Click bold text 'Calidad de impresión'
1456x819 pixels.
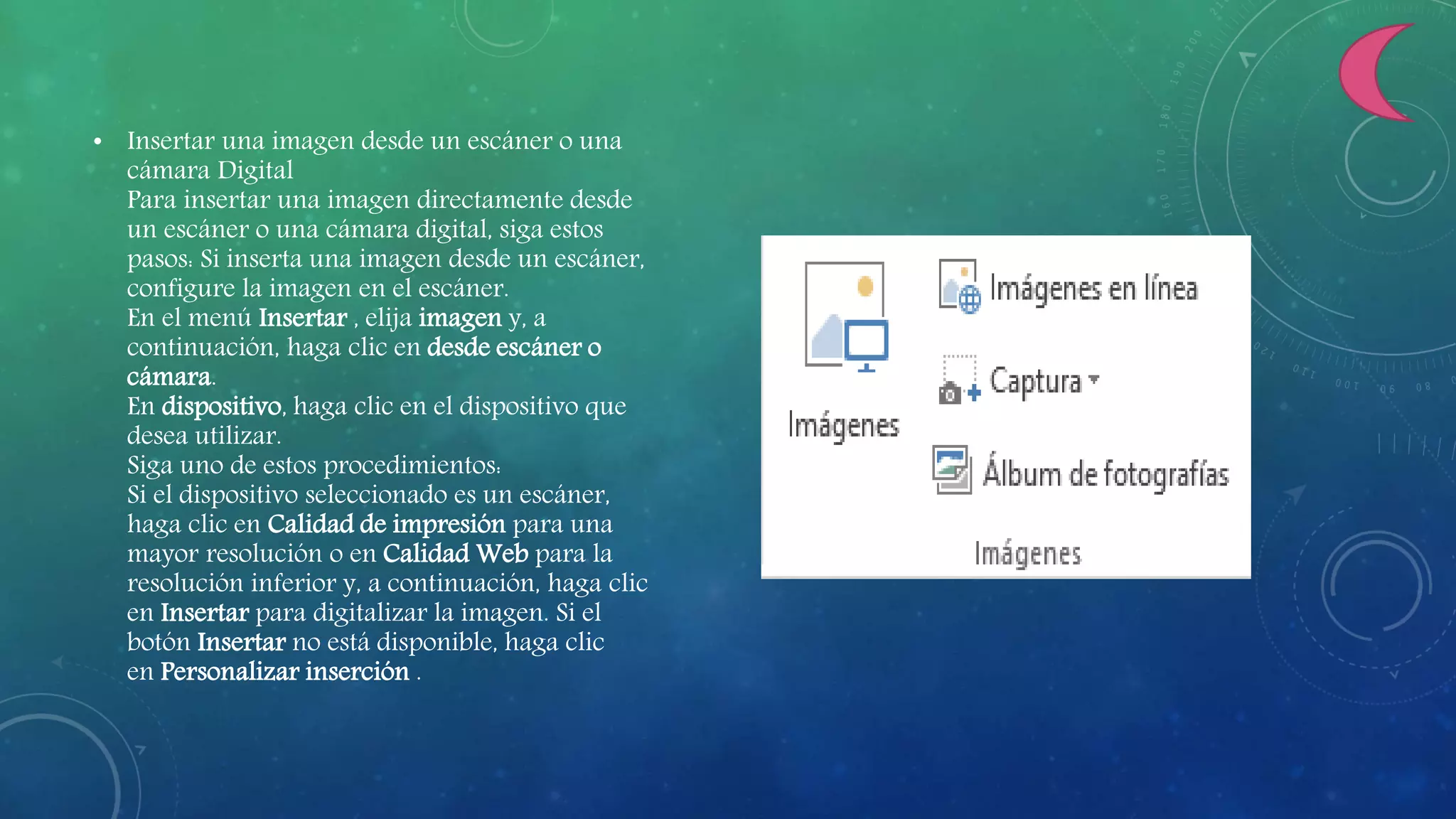click(x=387, y=524)
